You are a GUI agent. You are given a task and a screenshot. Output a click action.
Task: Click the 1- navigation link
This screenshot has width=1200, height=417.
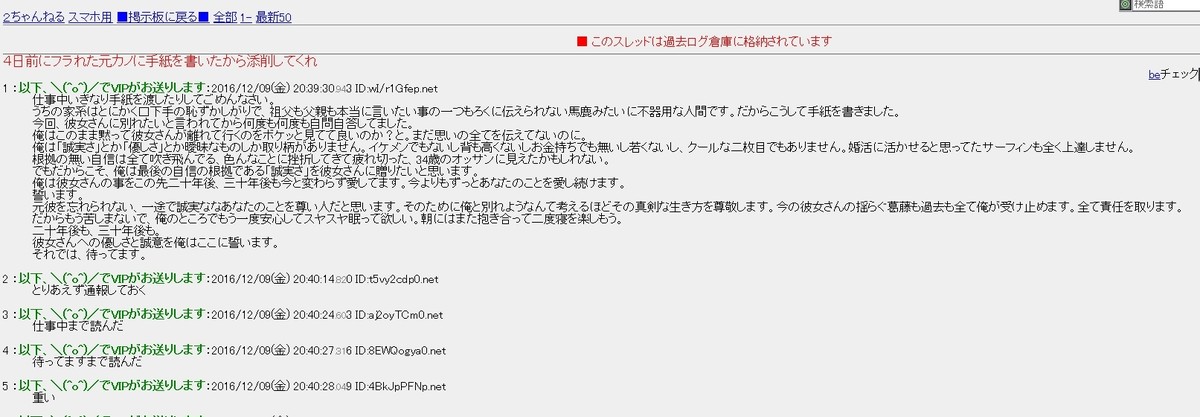[x=248, y=18]
